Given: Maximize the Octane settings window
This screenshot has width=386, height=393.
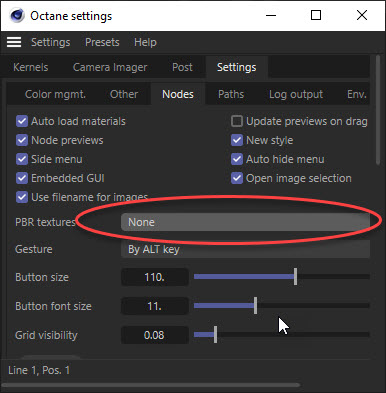Looking at the screenshot, I should pos(316,15).
